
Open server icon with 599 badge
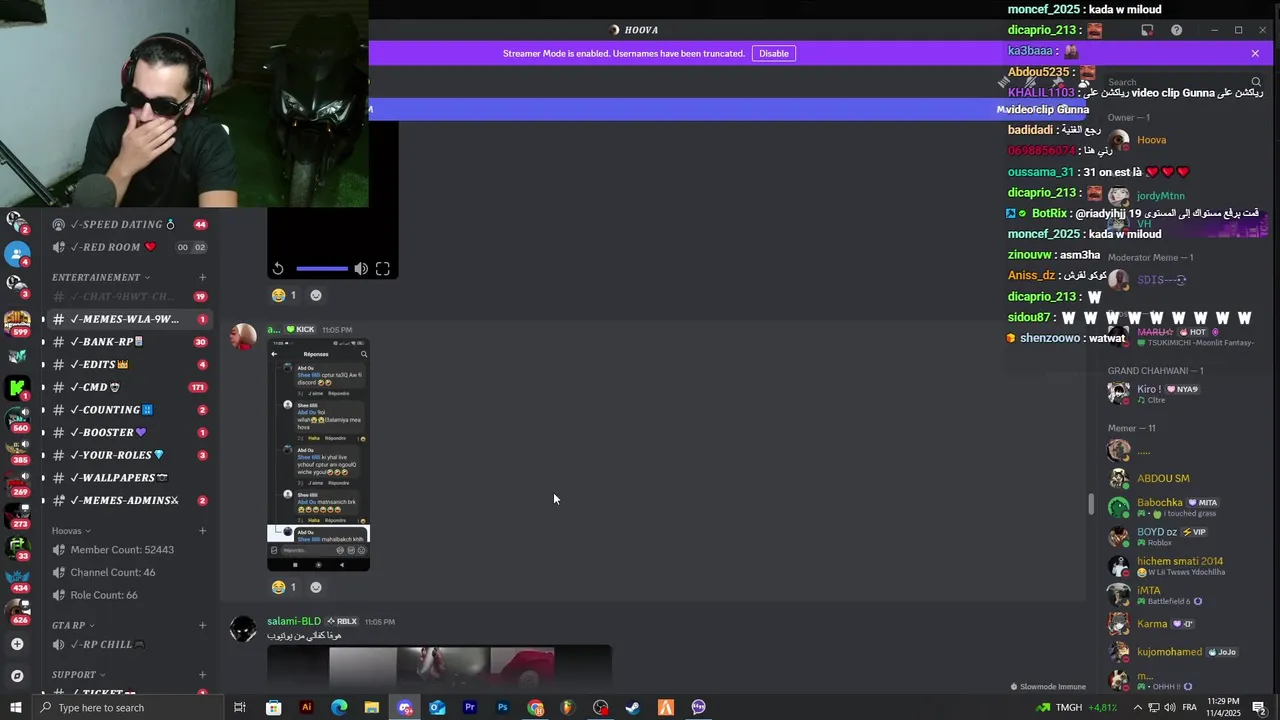(16, 322)
